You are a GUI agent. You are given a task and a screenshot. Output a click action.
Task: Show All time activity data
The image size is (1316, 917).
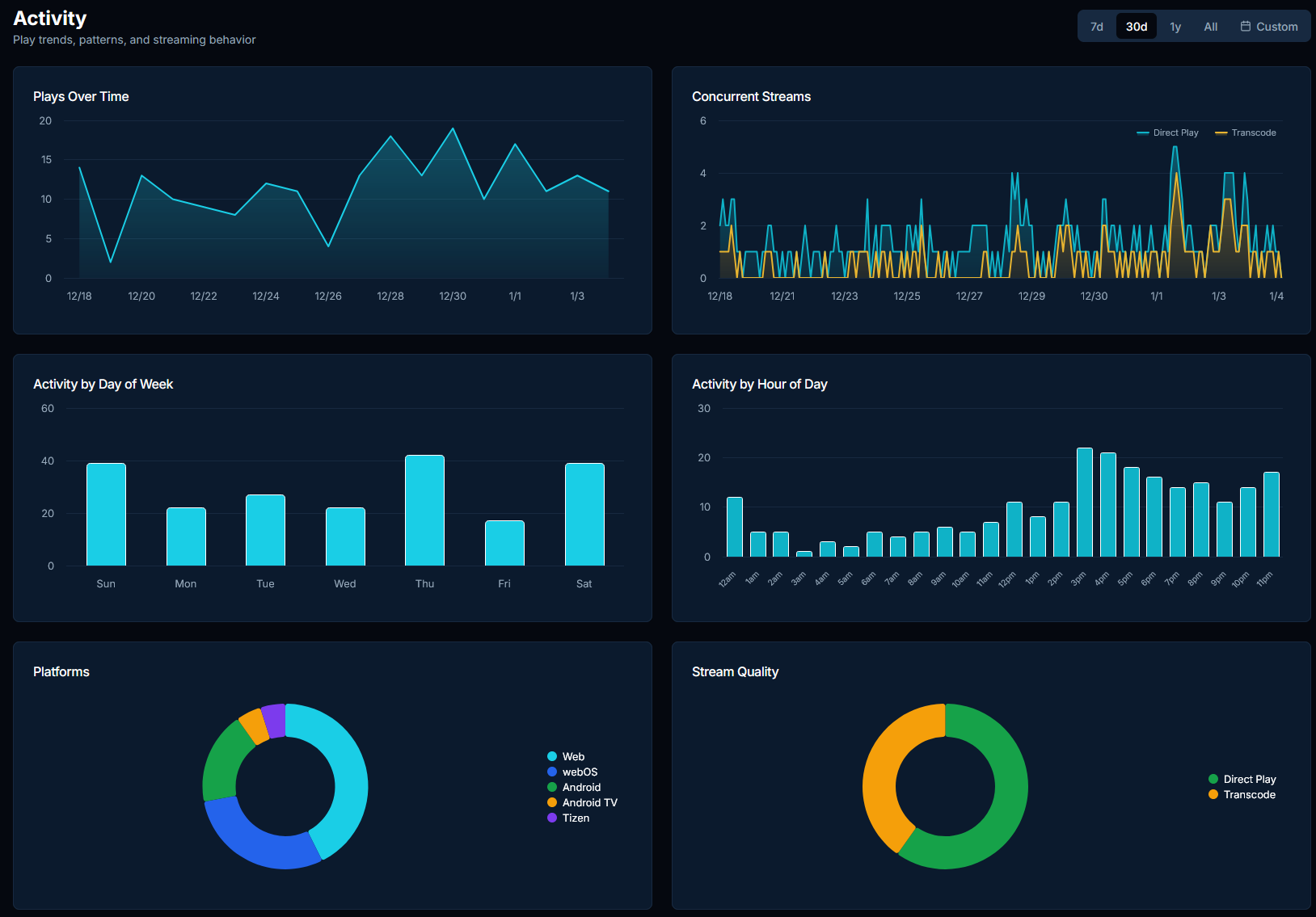click(1210, 27)
